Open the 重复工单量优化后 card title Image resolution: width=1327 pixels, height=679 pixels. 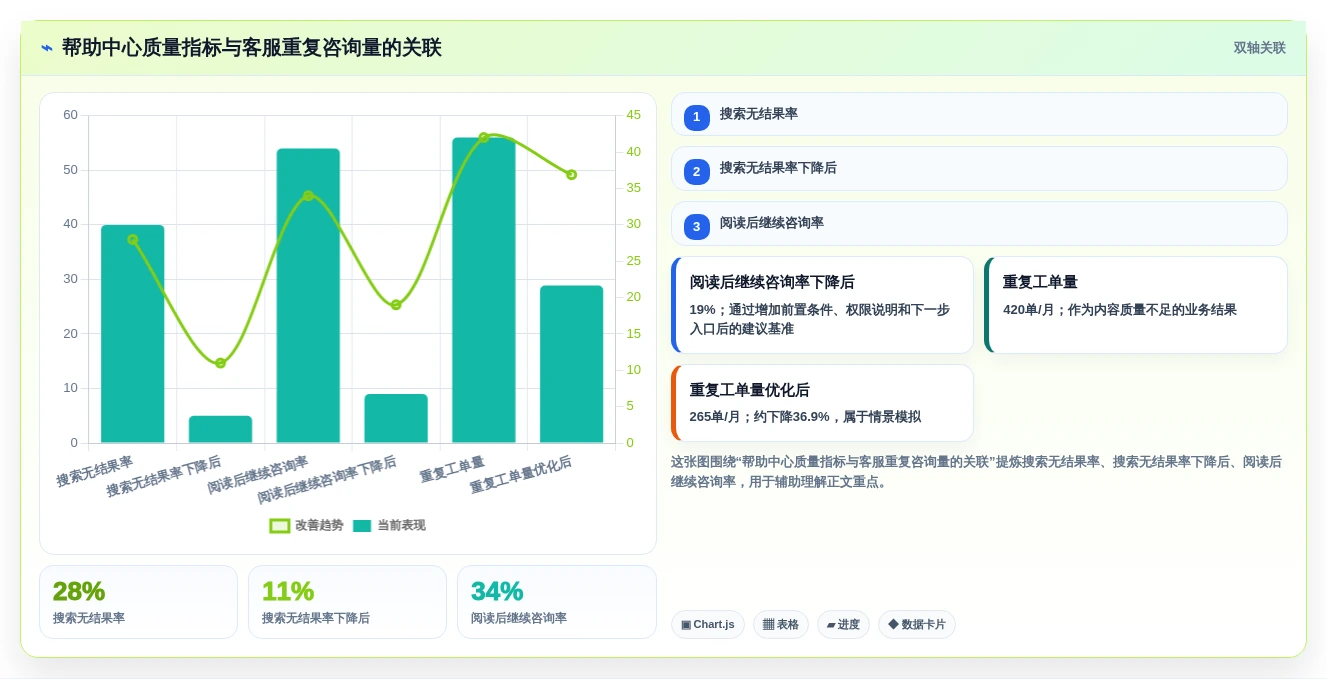(749, 390)
